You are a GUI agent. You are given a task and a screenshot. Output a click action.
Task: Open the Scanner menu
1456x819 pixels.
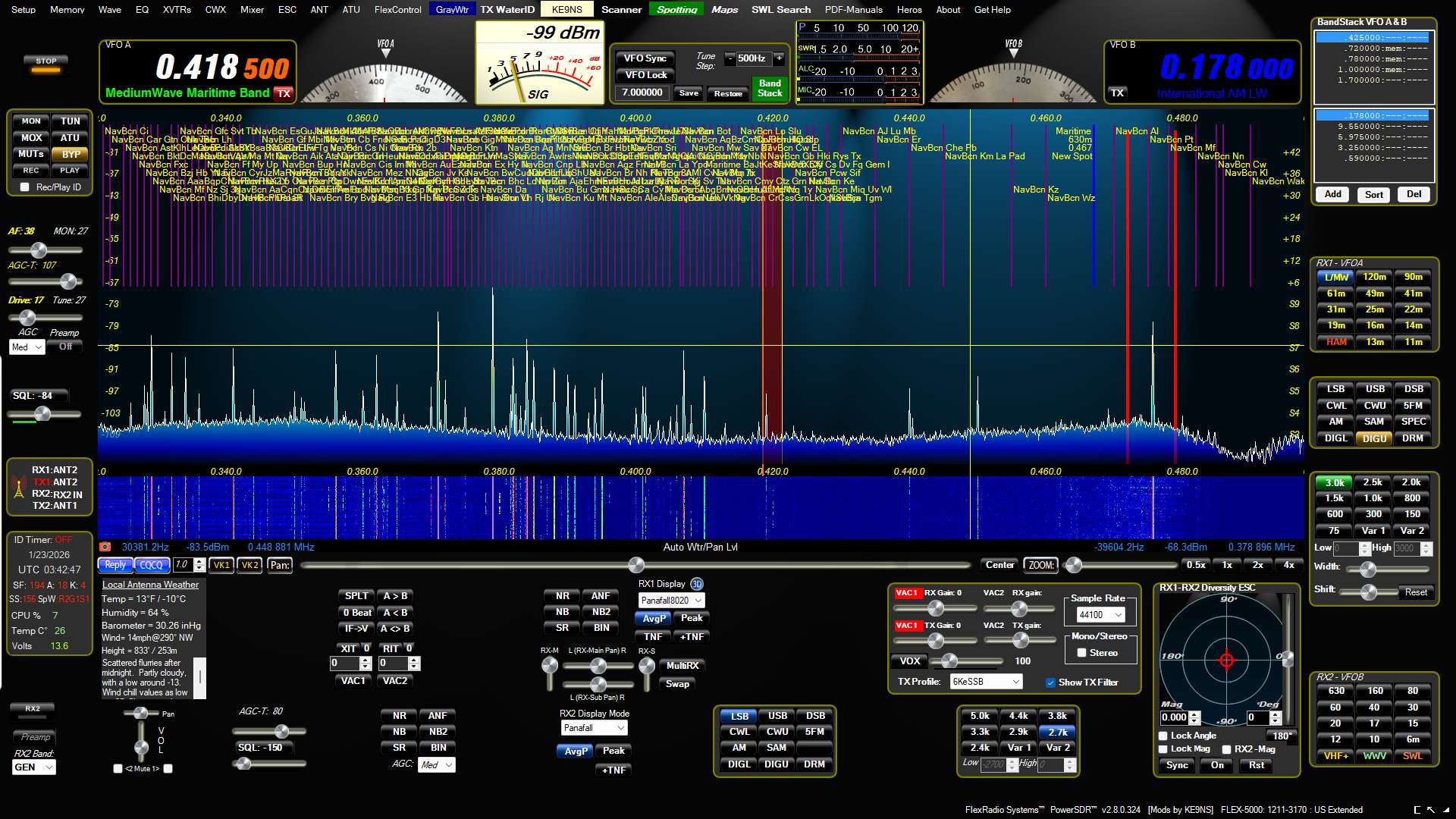[621, 10]
